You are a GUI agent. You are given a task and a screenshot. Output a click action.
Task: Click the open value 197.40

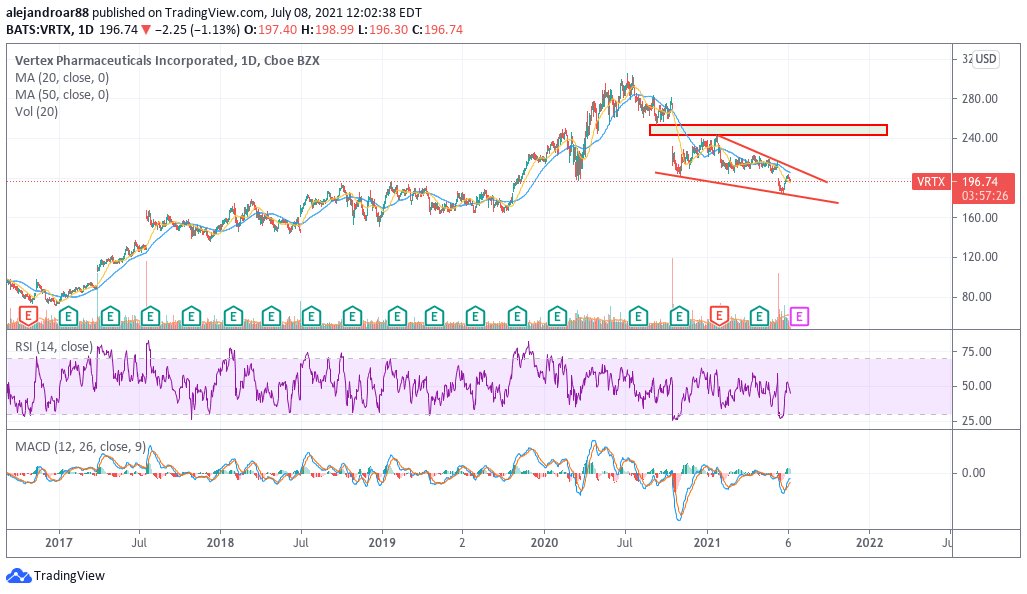click(277, 29)
